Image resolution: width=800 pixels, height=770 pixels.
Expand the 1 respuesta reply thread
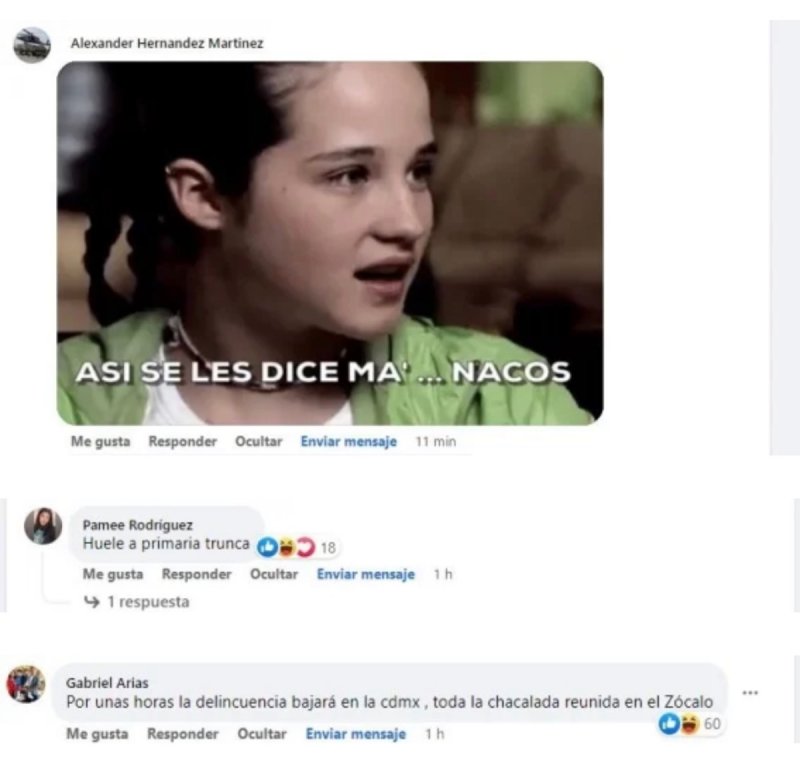click(x=137, y=602)
